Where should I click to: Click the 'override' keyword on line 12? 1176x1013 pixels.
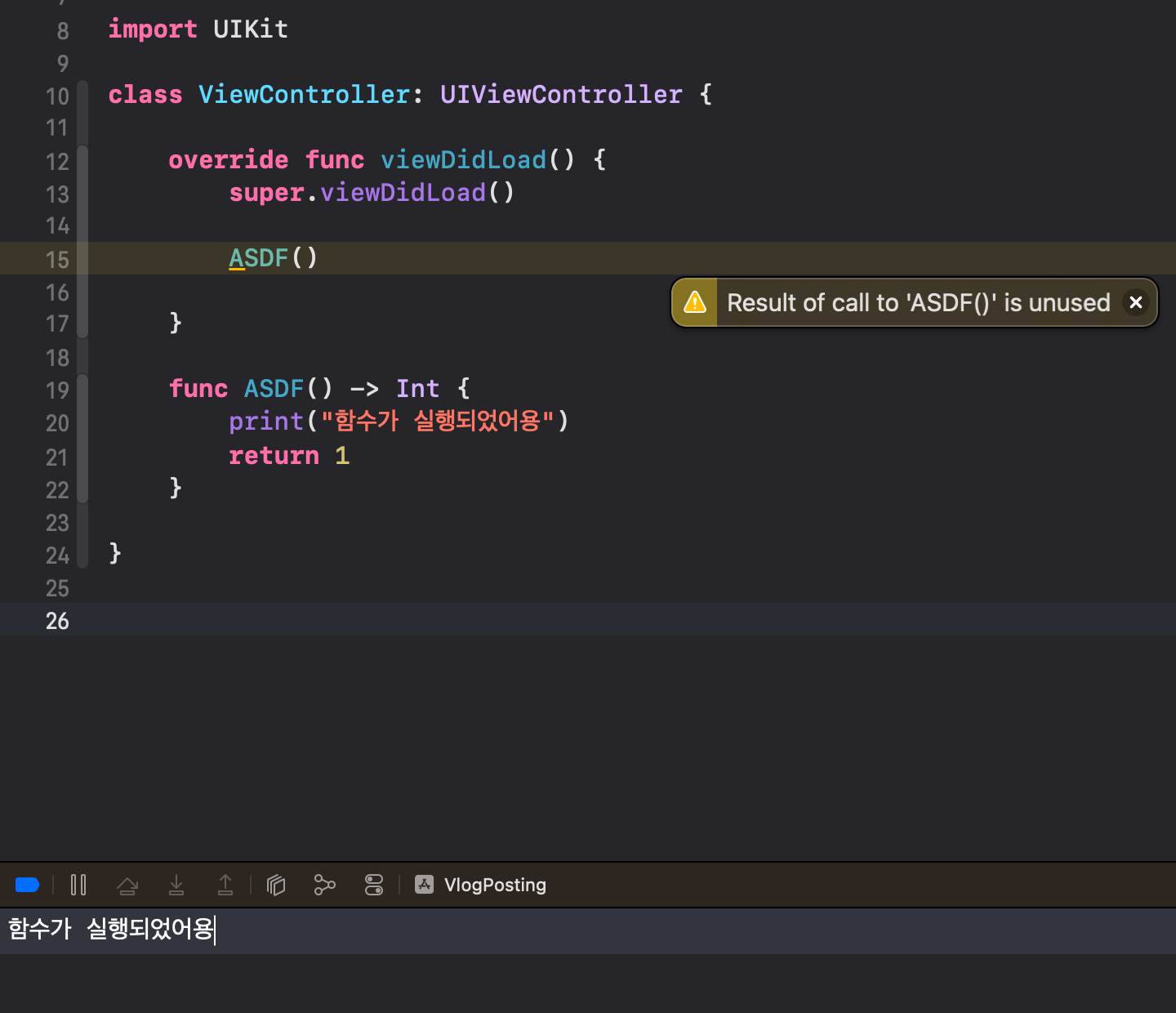(x=229, y=160)
